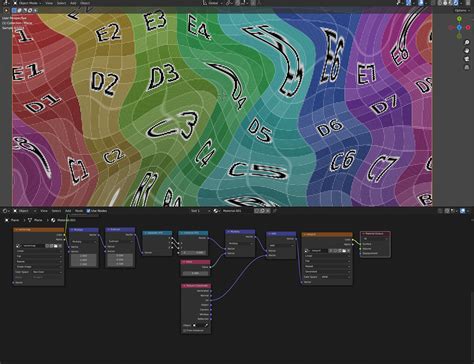Click the Value node's numeric value field
474x364 pixels.
coord(196,273)
